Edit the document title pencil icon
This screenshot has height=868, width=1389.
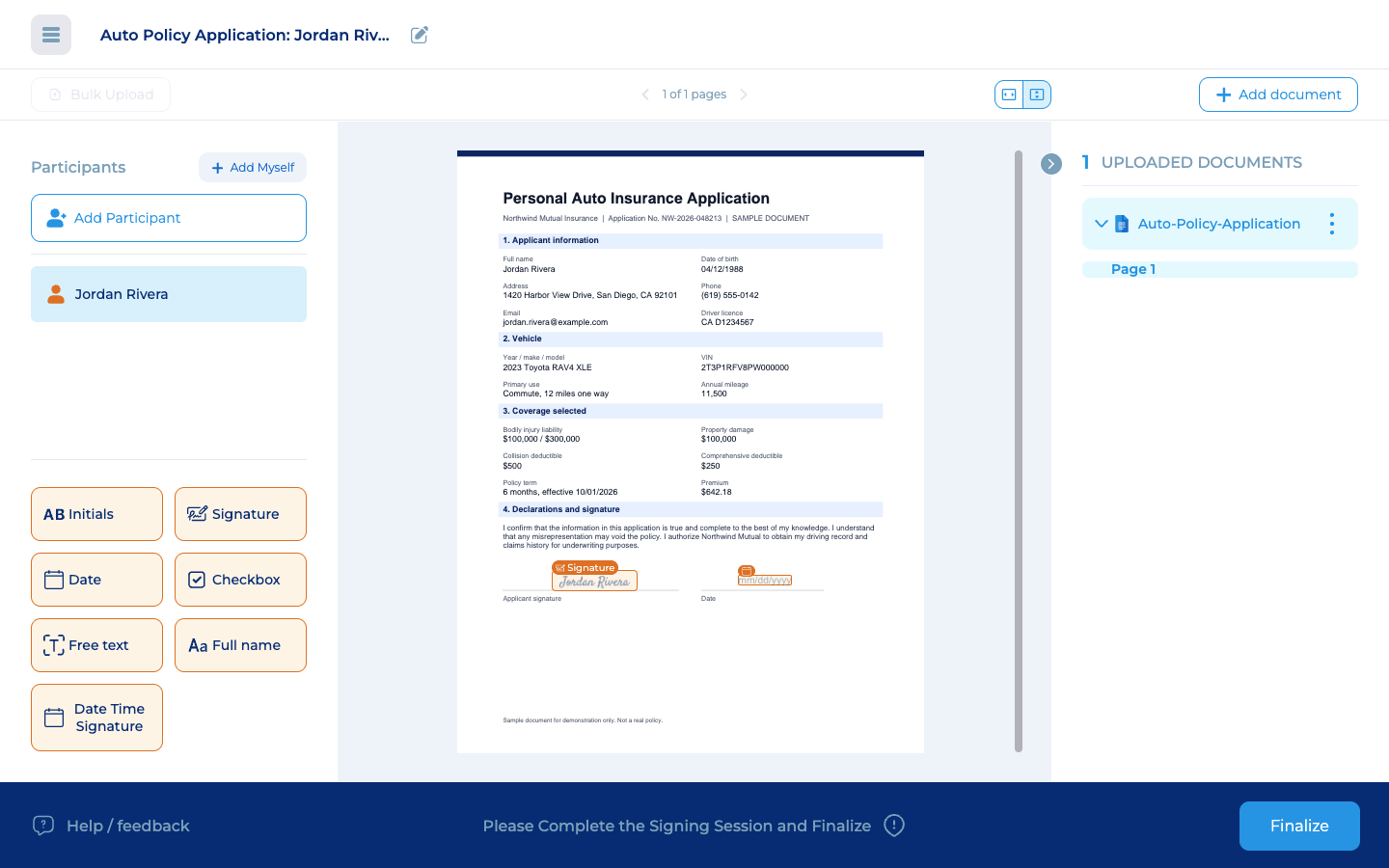(x=420, y=35)
